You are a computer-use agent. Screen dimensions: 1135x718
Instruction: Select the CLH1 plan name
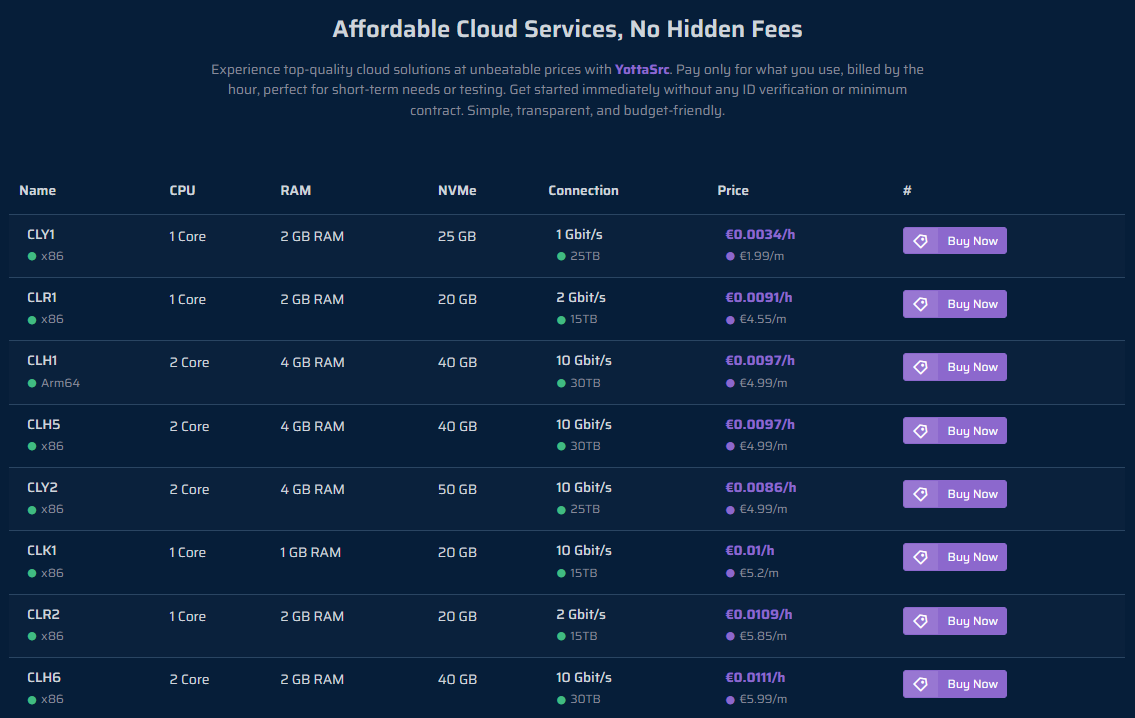42,360
